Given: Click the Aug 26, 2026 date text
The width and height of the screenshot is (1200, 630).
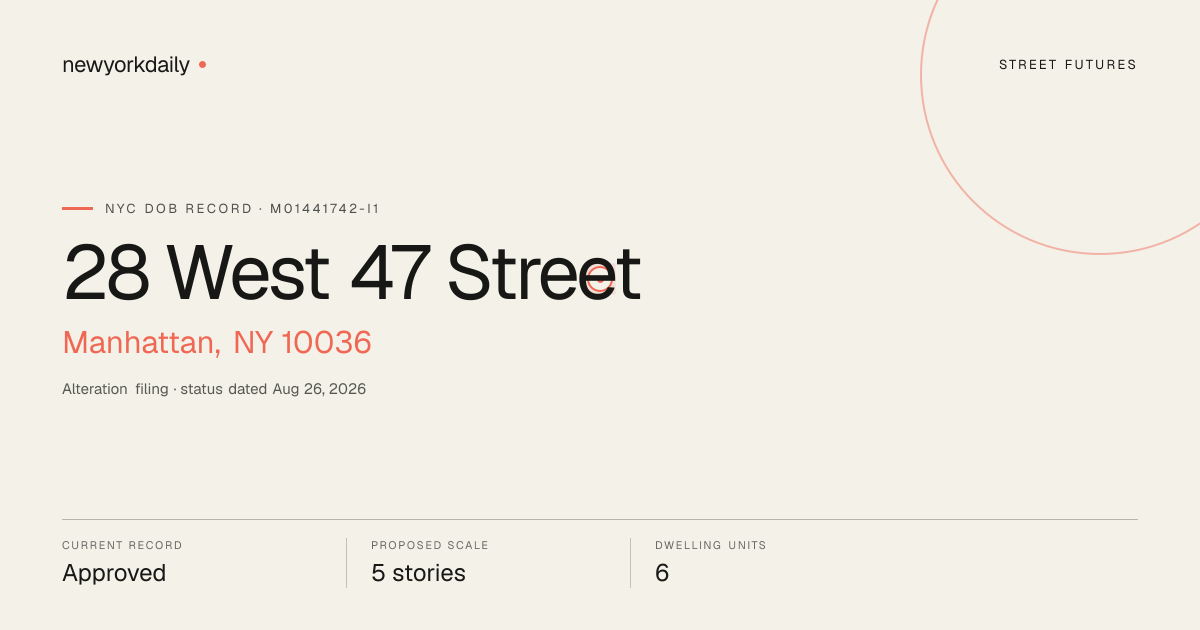Looking at the screenshot, I should (x=319, y=389).
